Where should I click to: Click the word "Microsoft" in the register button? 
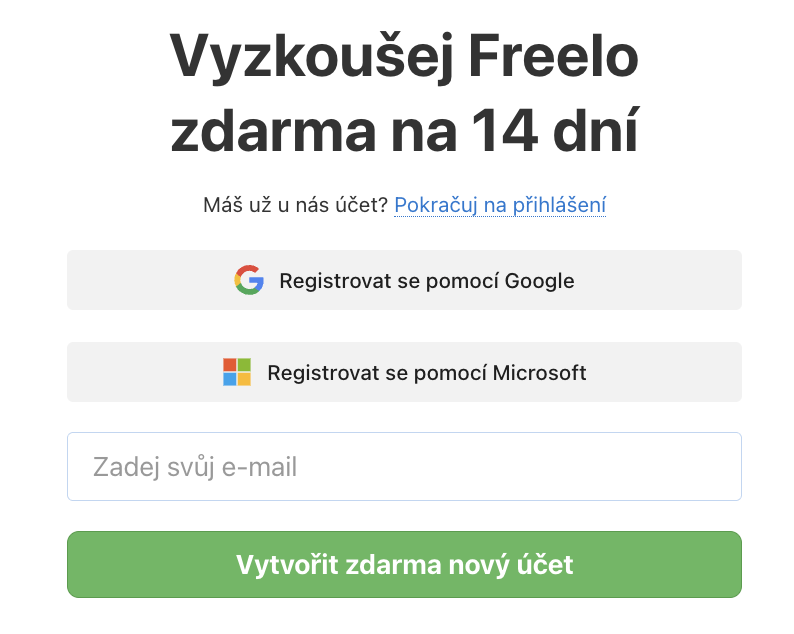point(540,373)
